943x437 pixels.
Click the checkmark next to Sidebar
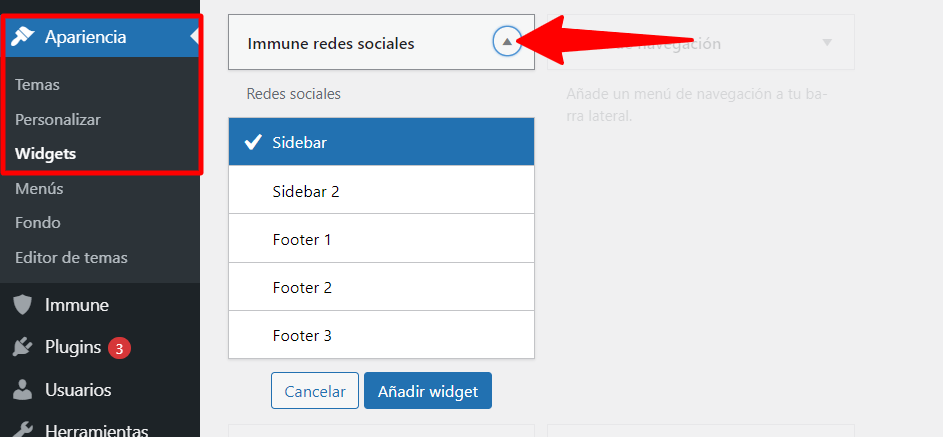253,142
